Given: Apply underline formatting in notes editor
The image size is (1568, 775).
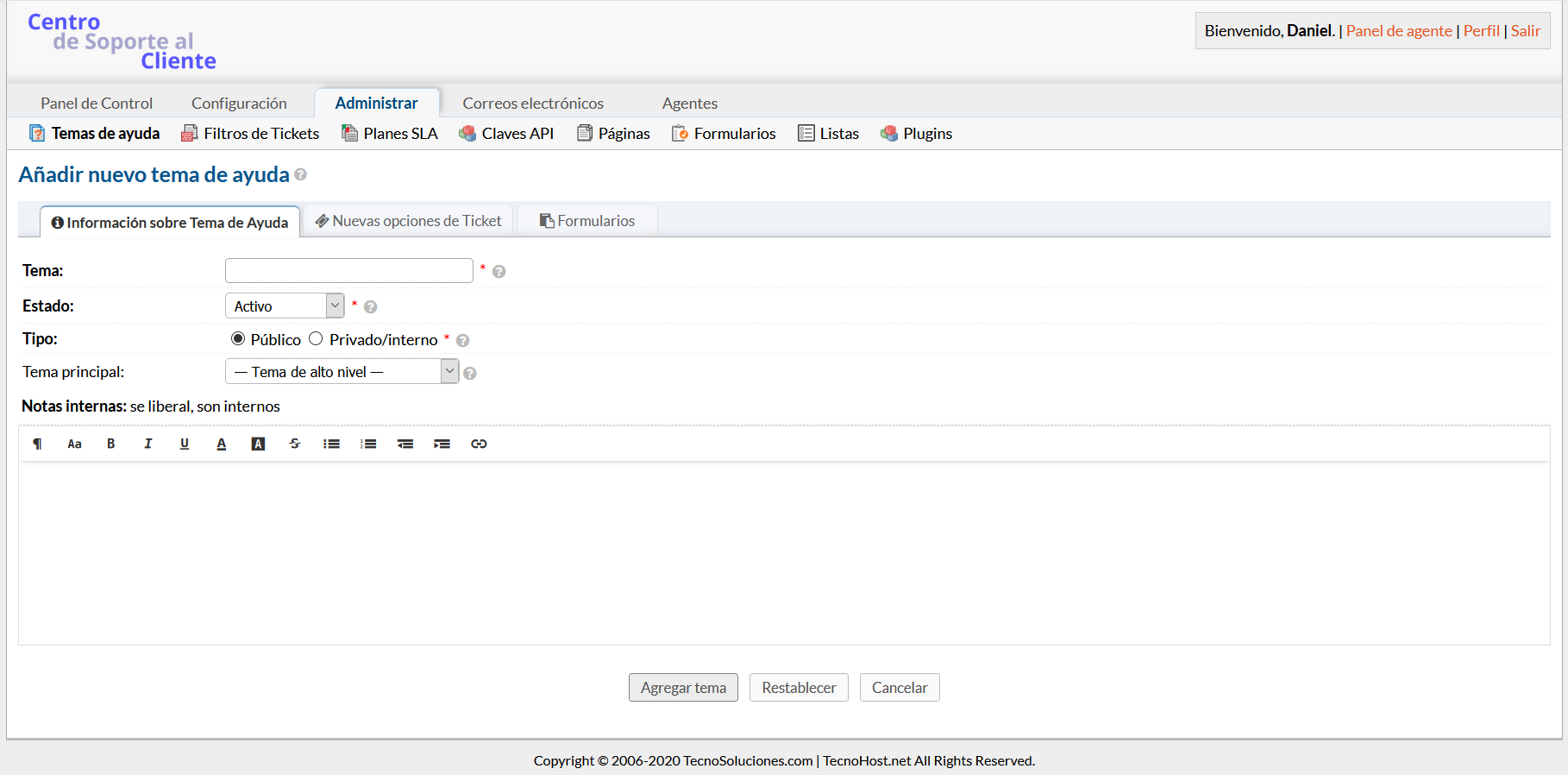Looking at the screenshot, I should point(185,444).
